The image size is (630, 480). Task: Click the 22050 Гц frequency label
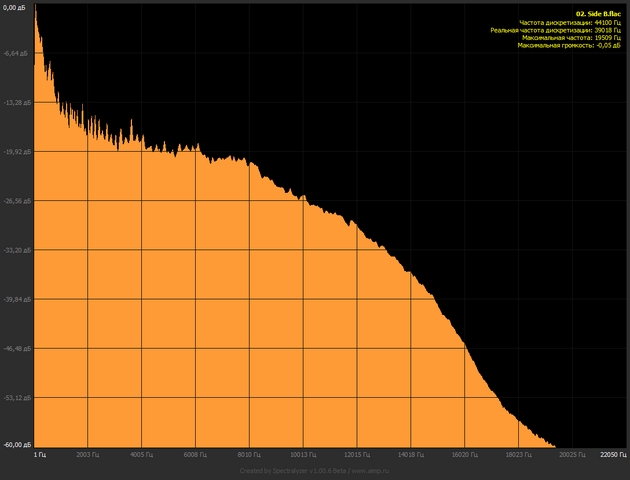click(612, 454)
